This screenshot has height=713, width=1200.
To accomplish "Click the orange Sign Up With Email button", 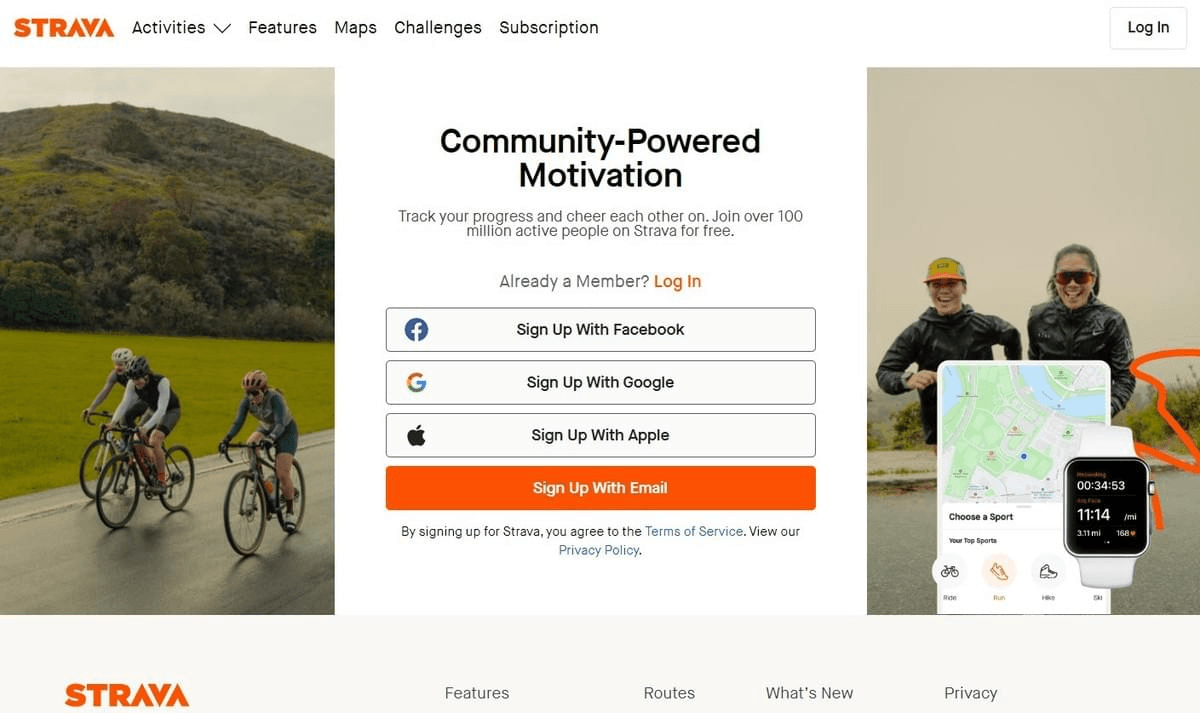I will coord(600,488).
